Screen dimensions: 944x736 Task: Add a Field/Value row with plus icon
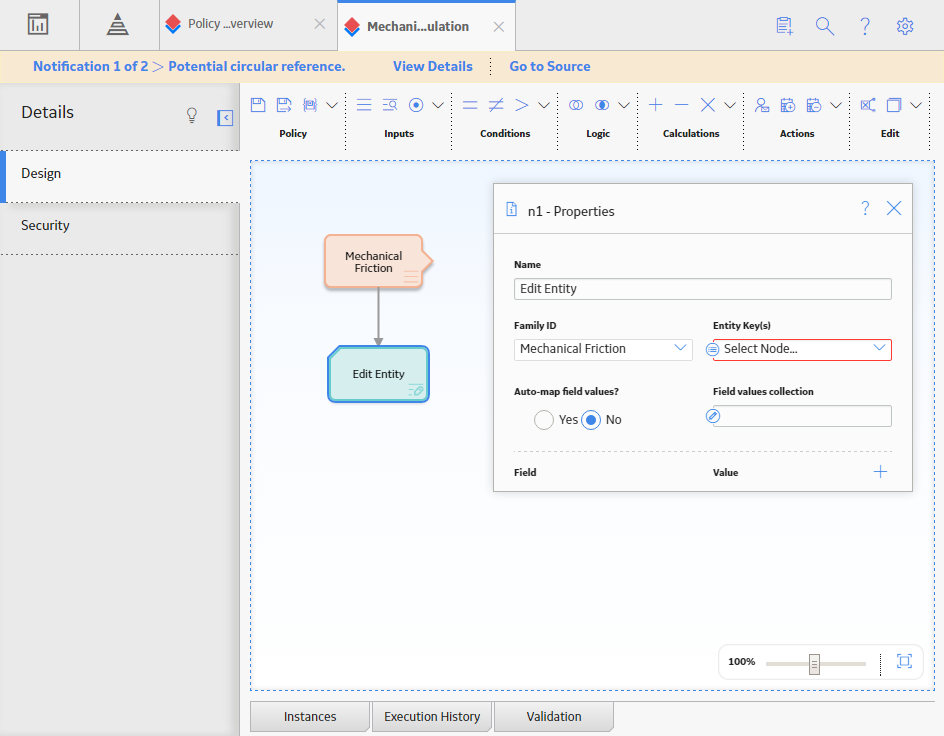[880, 472]
